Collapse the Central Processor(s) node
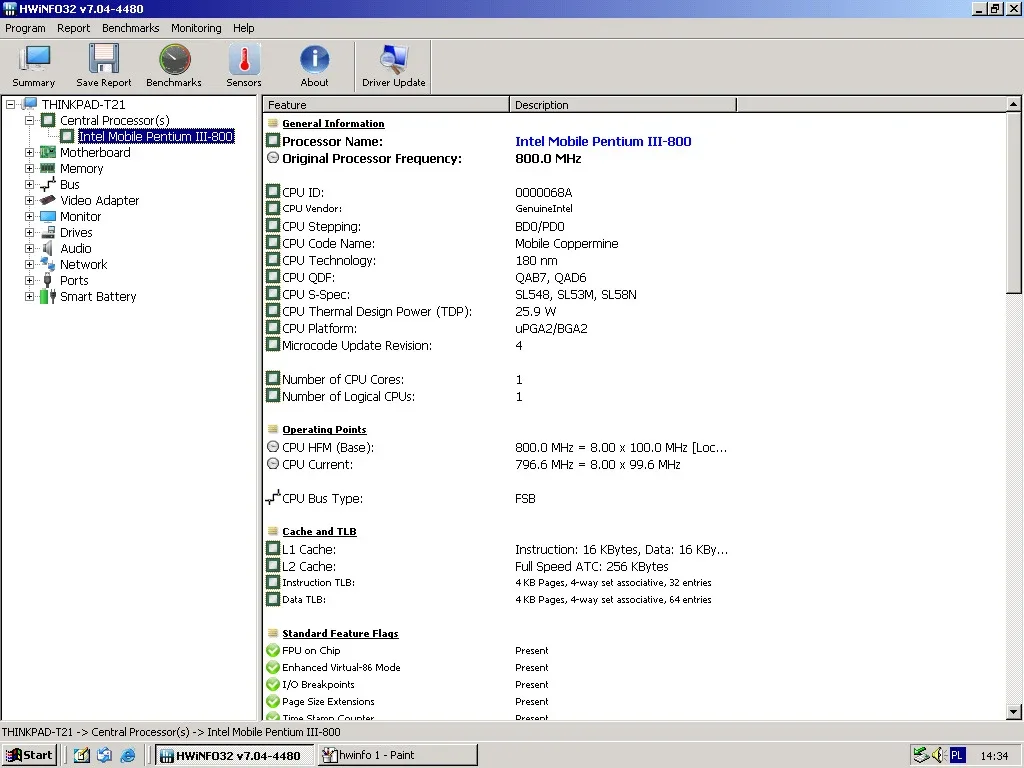The width and height of the screenshot is (1024, 768). click(x=29, y=120)
